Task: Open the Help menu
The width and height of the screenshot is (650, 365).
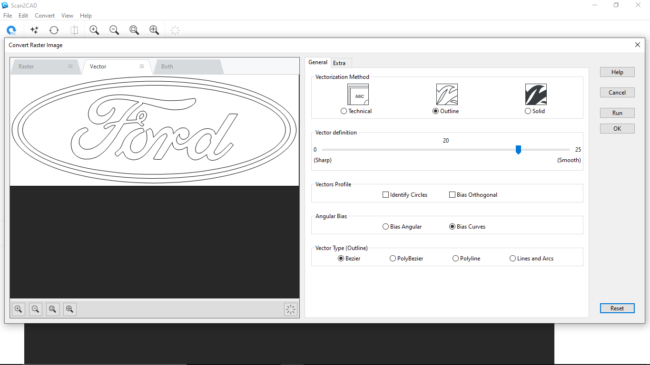Action: point(86,15)
